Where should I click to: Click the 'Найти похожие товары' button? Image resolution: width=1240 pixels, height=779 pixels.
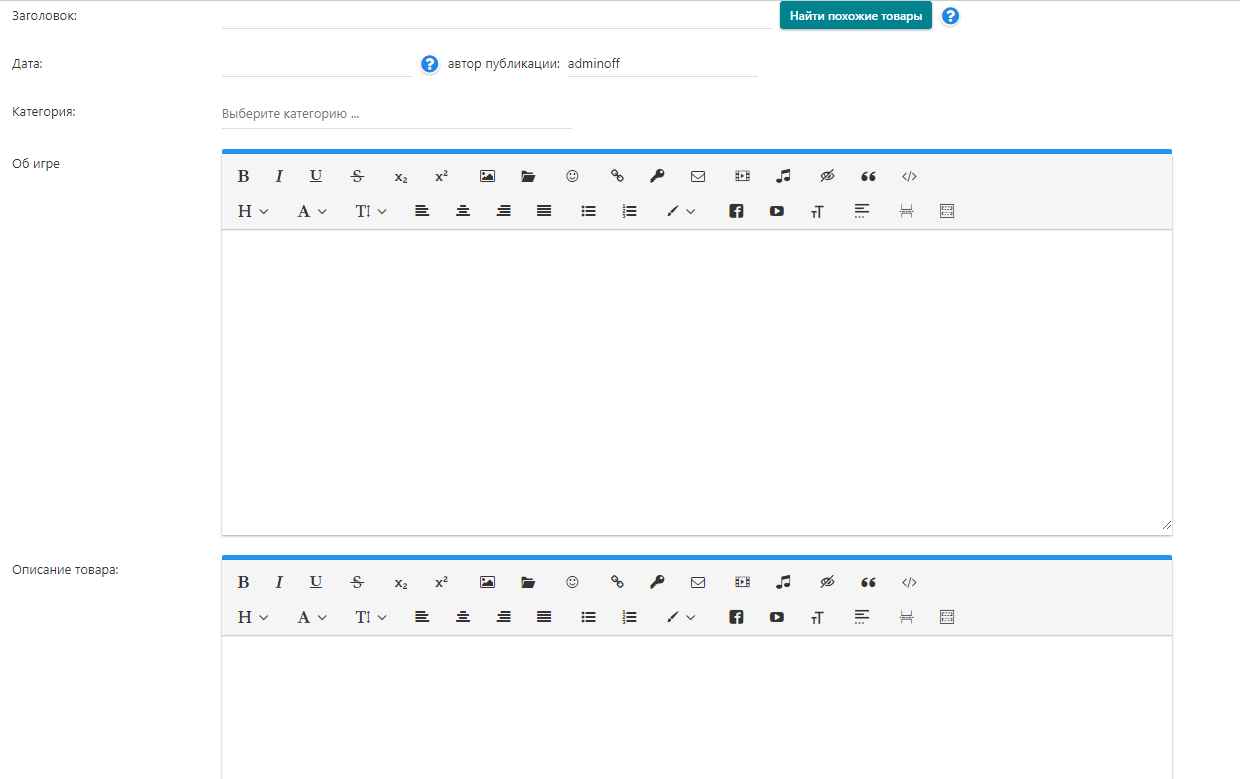click(855, 16)
